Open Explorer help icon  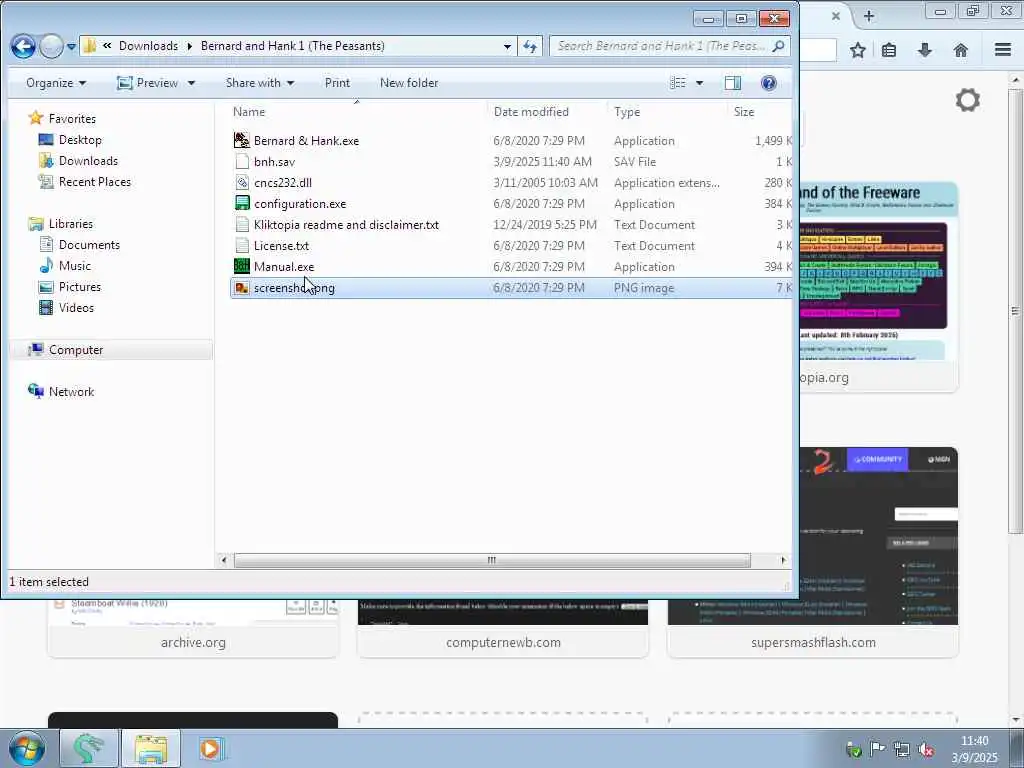[769, 83]
